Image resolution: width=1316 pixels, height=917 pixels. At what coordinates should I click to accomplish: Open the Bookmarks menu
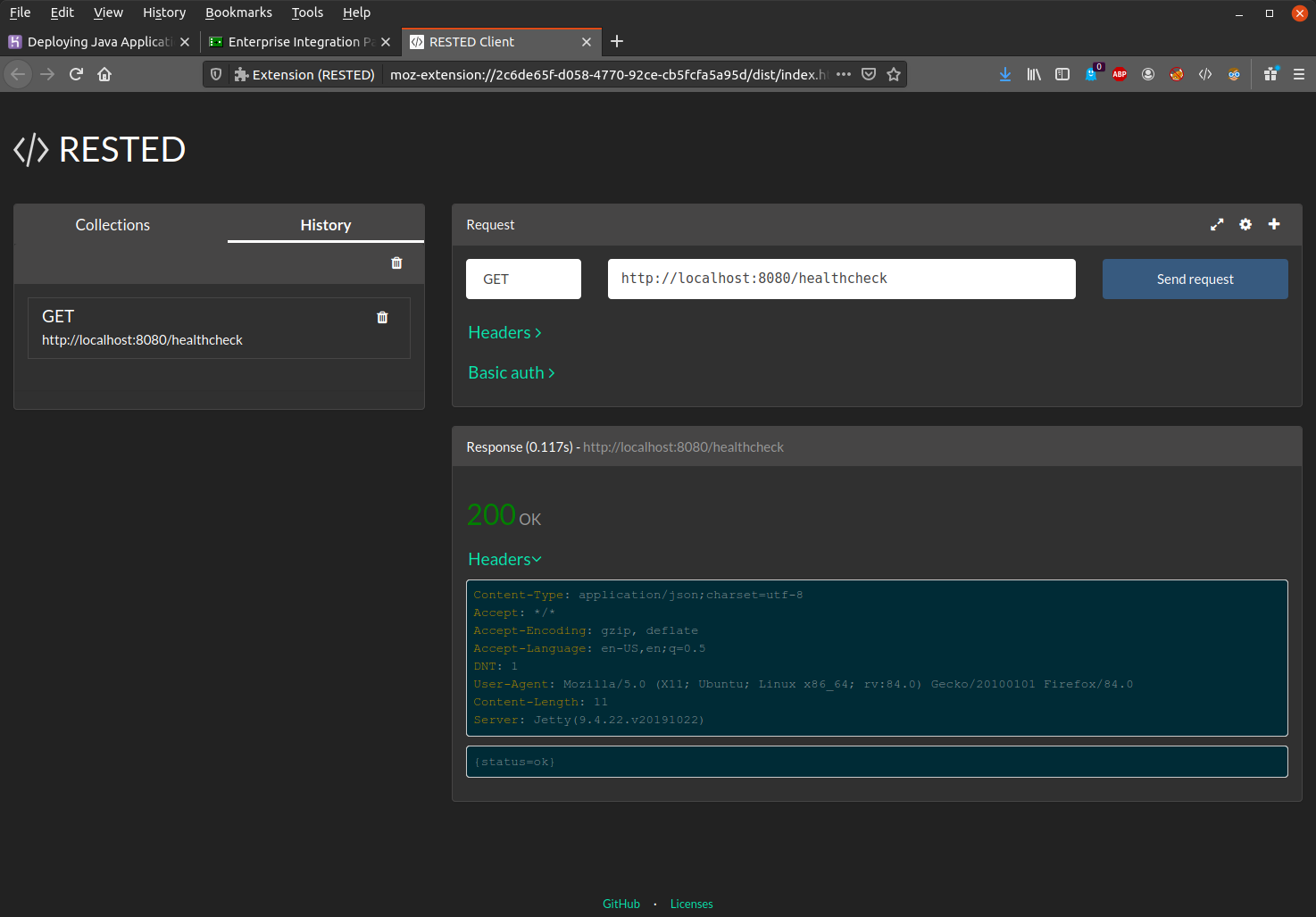238,13
